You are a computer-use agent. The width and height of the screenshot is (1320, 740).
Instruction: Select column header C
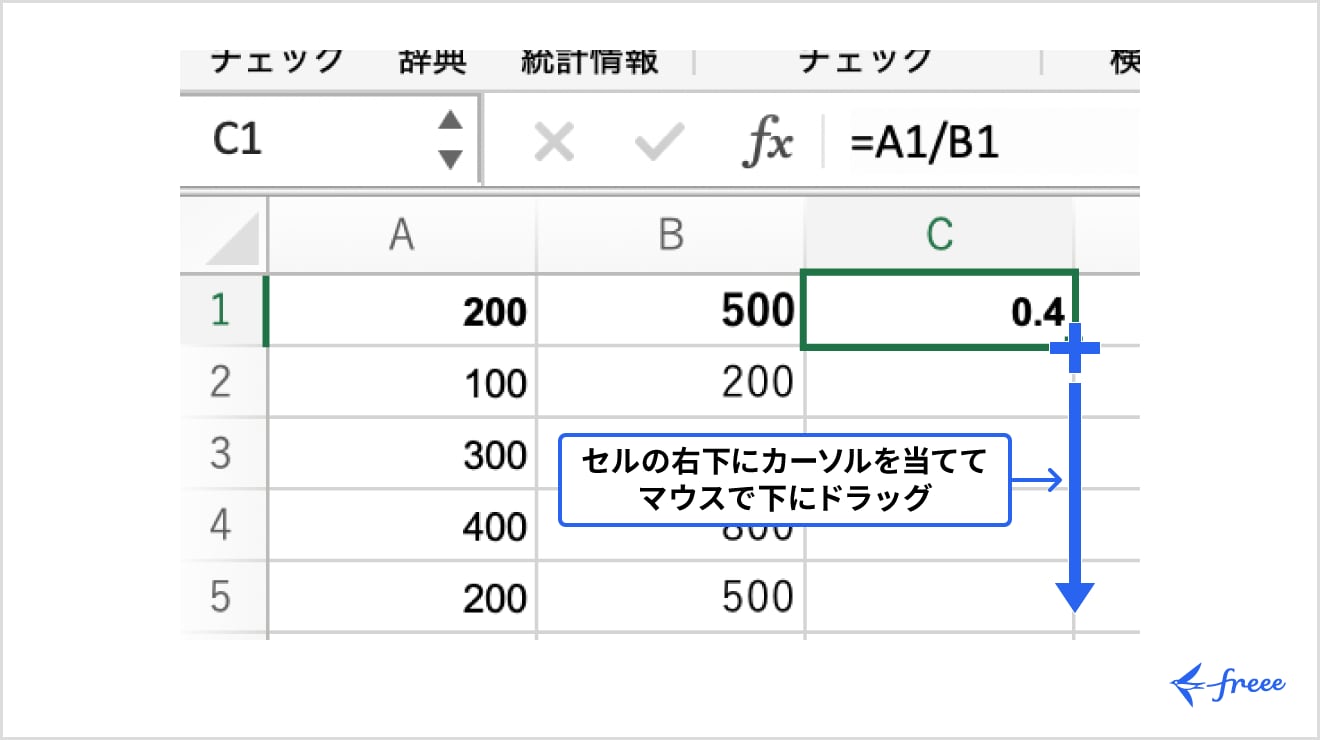click(x=938, y=234)
